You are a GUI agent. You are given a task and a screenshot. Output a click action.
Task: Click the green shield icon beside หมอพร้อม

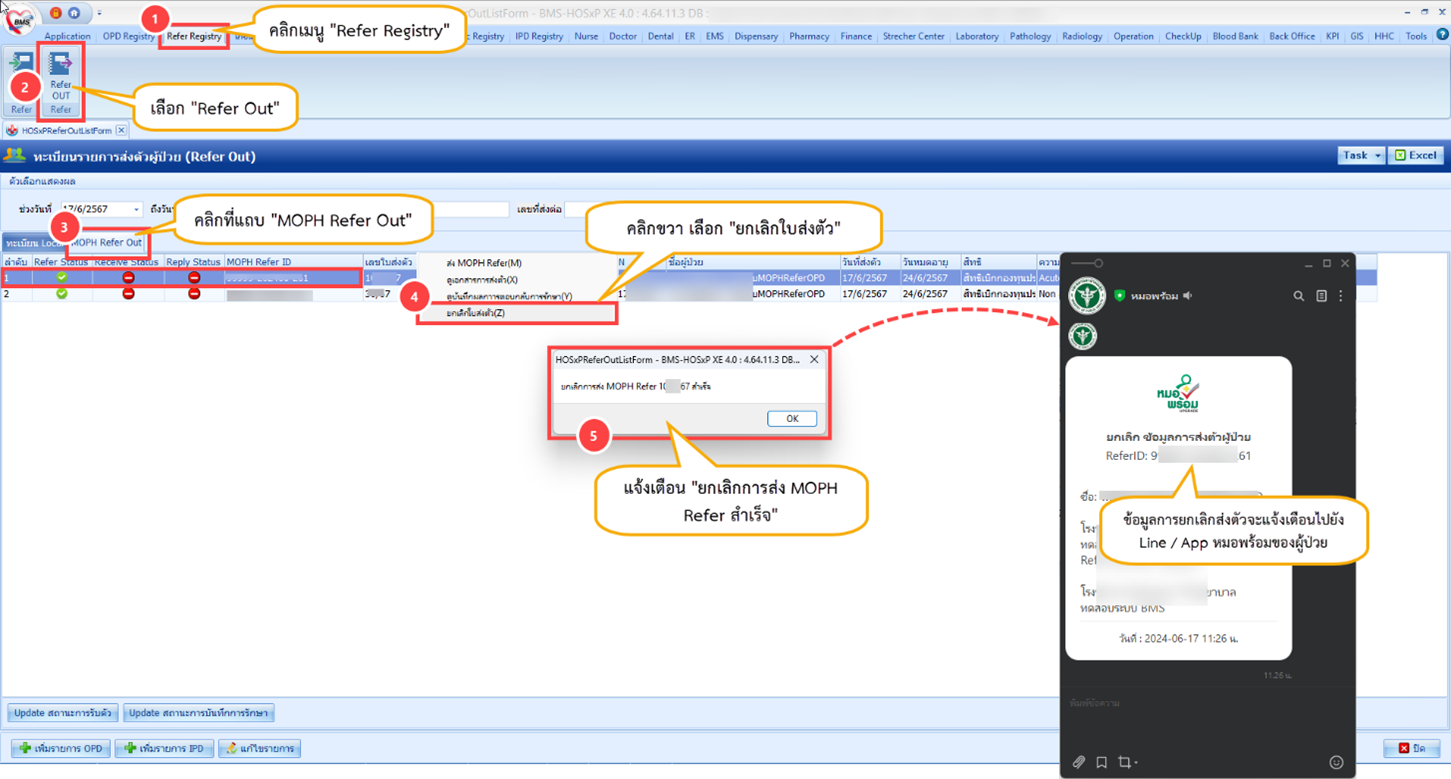[1120, 296]
